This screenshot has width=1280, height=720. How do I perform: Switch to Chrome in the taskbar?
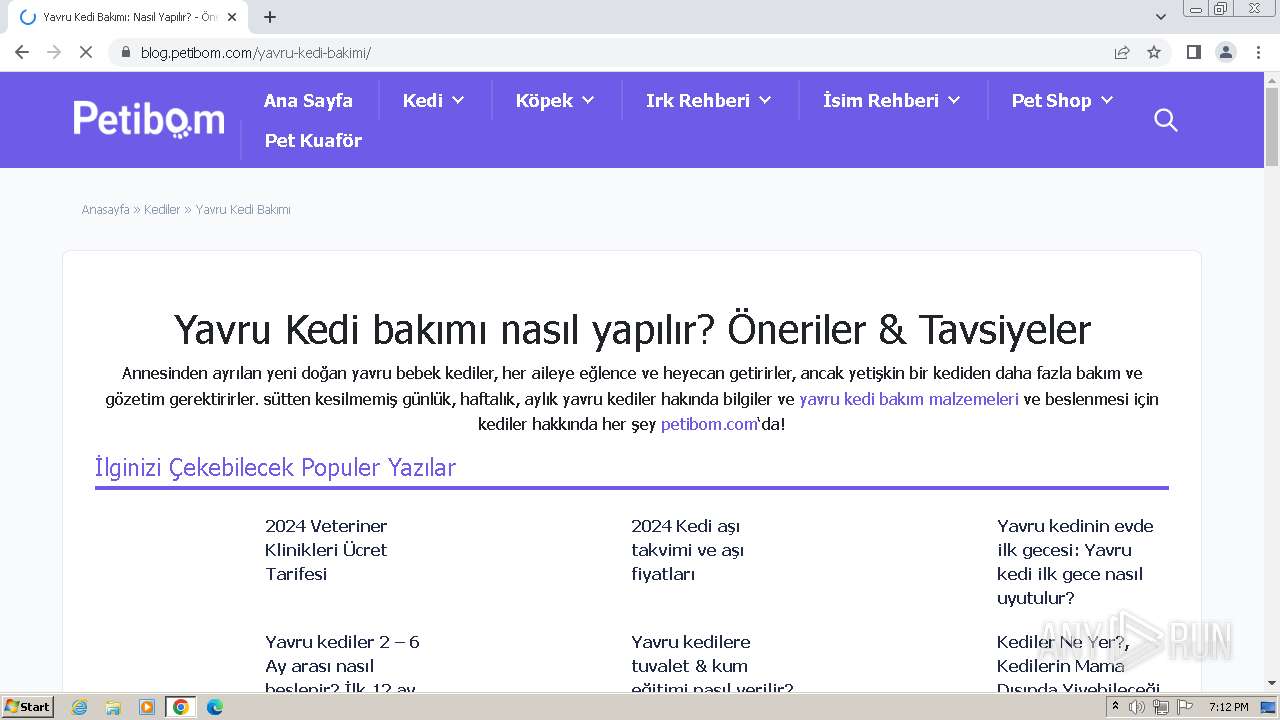(180, 707)
